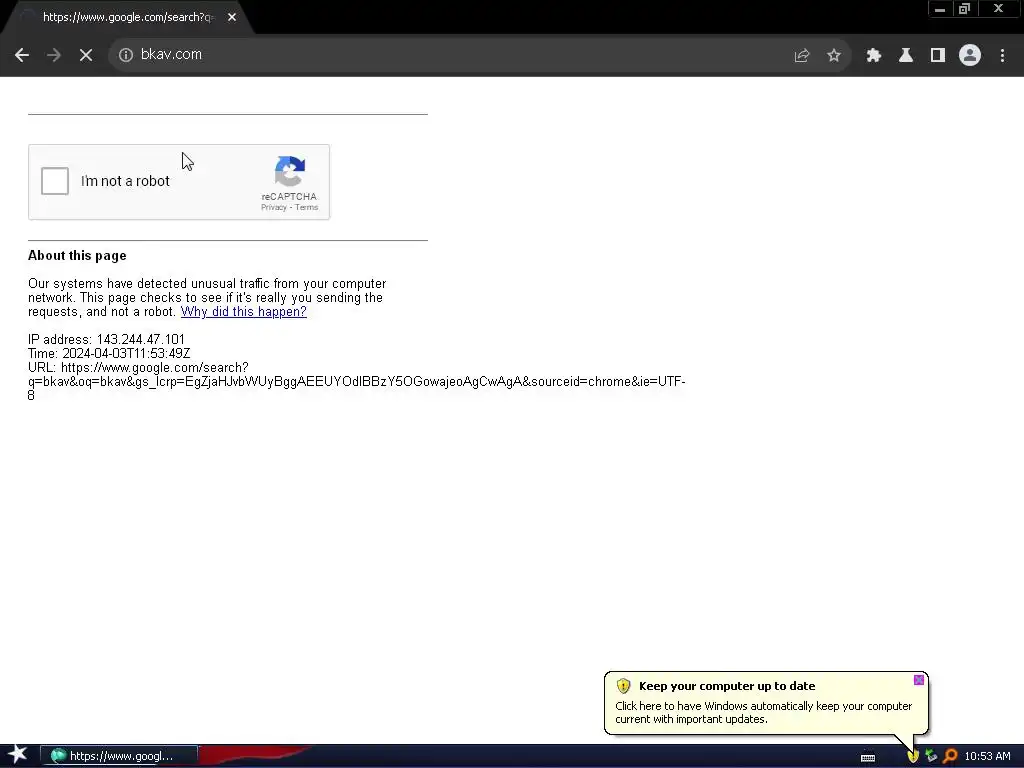Open reCAPTCHA Terms link

click(306, 207)
